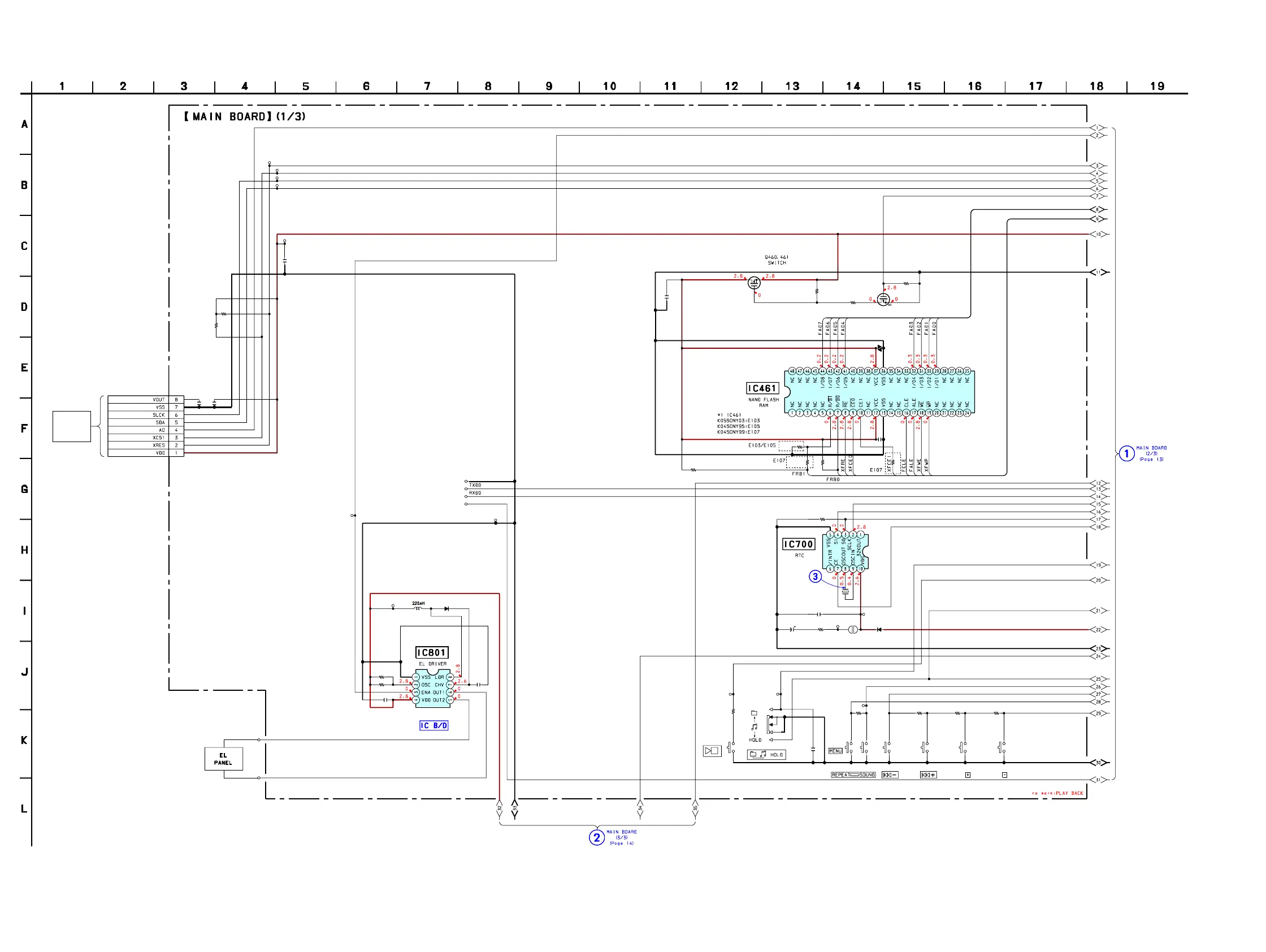This screenshot has width=1266, height=952.
Task: Click the previous-track minus key label
Action: pos(890,774)
